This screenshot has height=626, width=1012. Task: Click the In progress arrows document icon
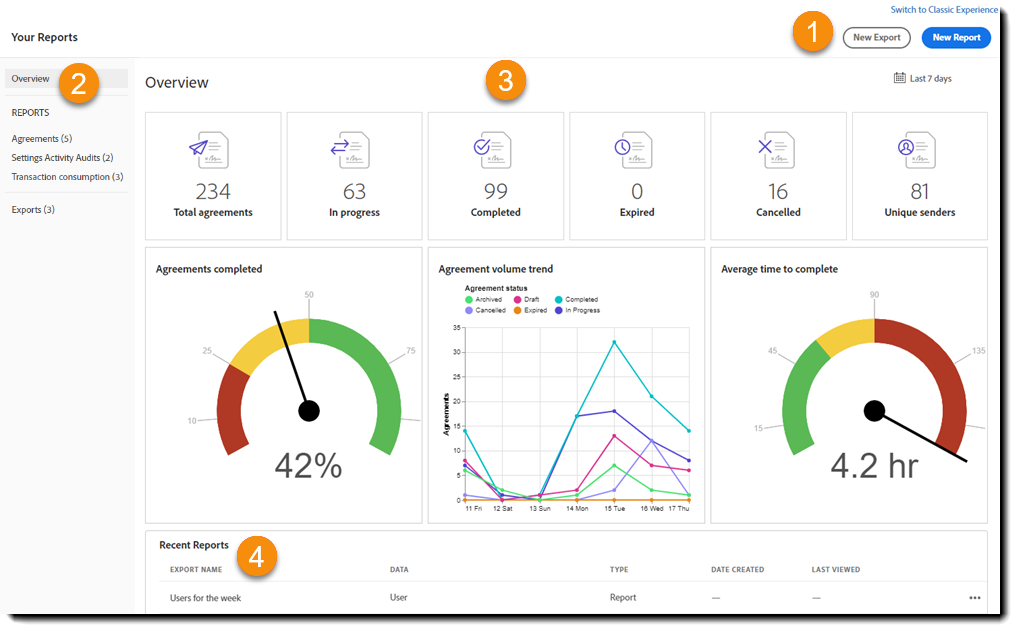pos(350,150)
